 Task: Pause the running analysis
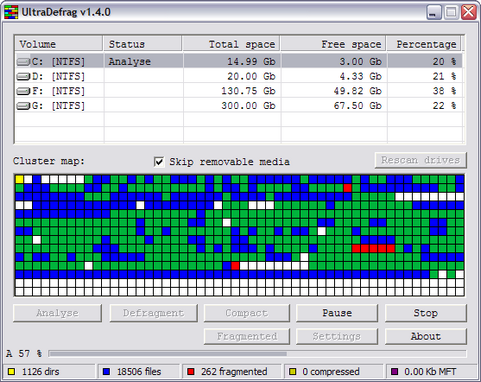[x=337, y=313]
